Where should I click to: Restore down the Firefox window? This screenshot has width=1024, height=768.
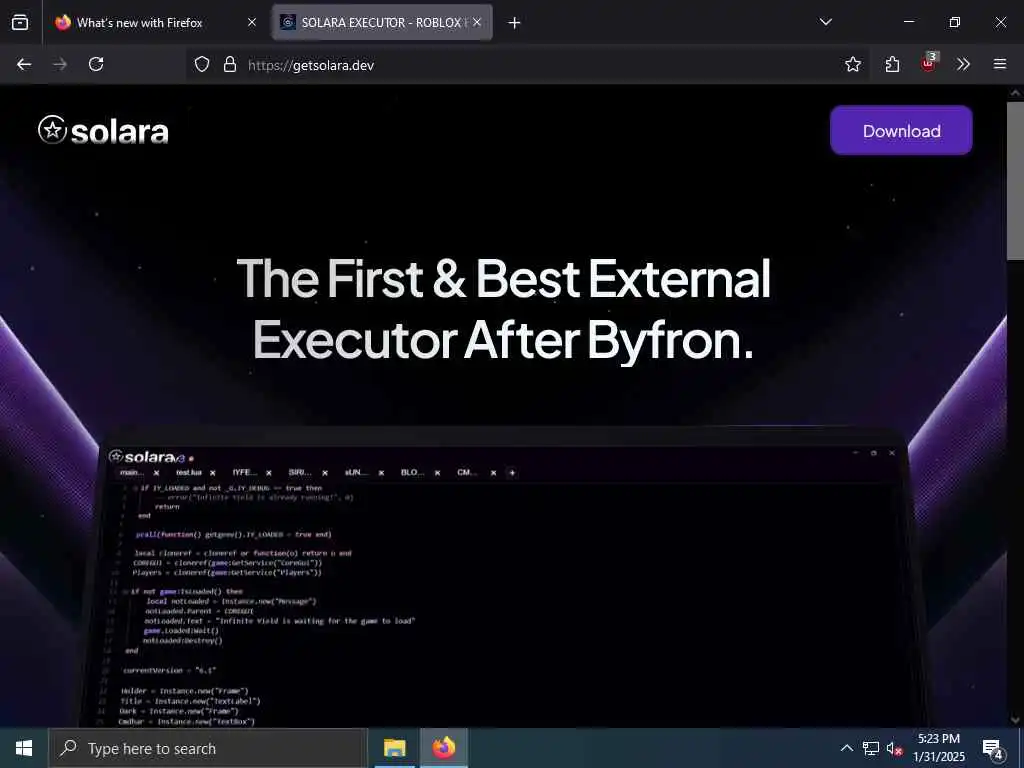point(954,22)
